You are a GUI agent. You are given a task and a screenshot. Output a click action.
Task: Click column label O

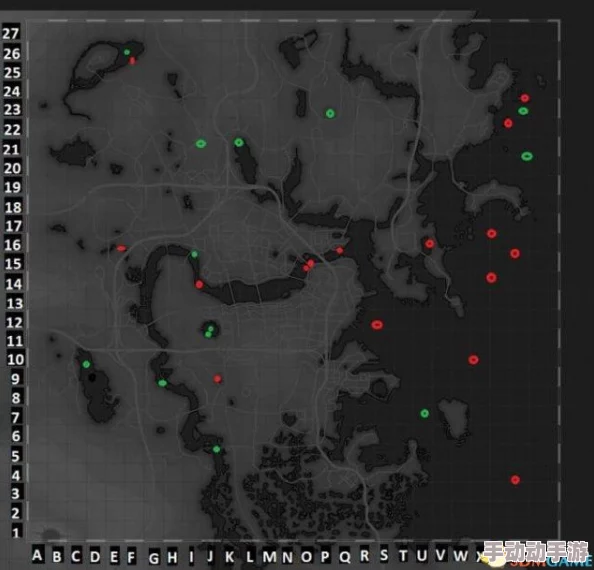pos(306,557)
